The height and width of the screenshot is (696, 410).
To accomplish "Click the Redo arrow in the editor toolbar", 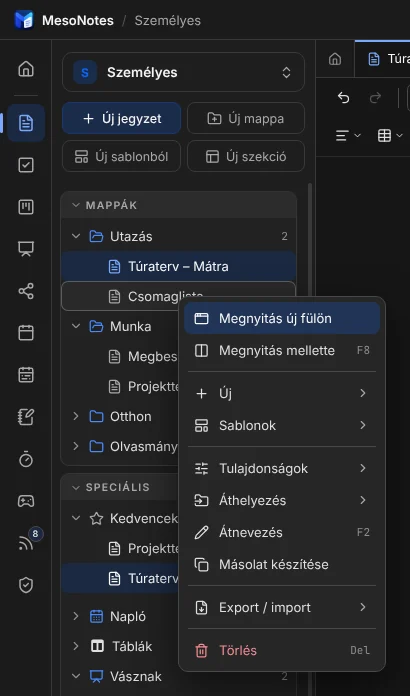I will (375, 98).
